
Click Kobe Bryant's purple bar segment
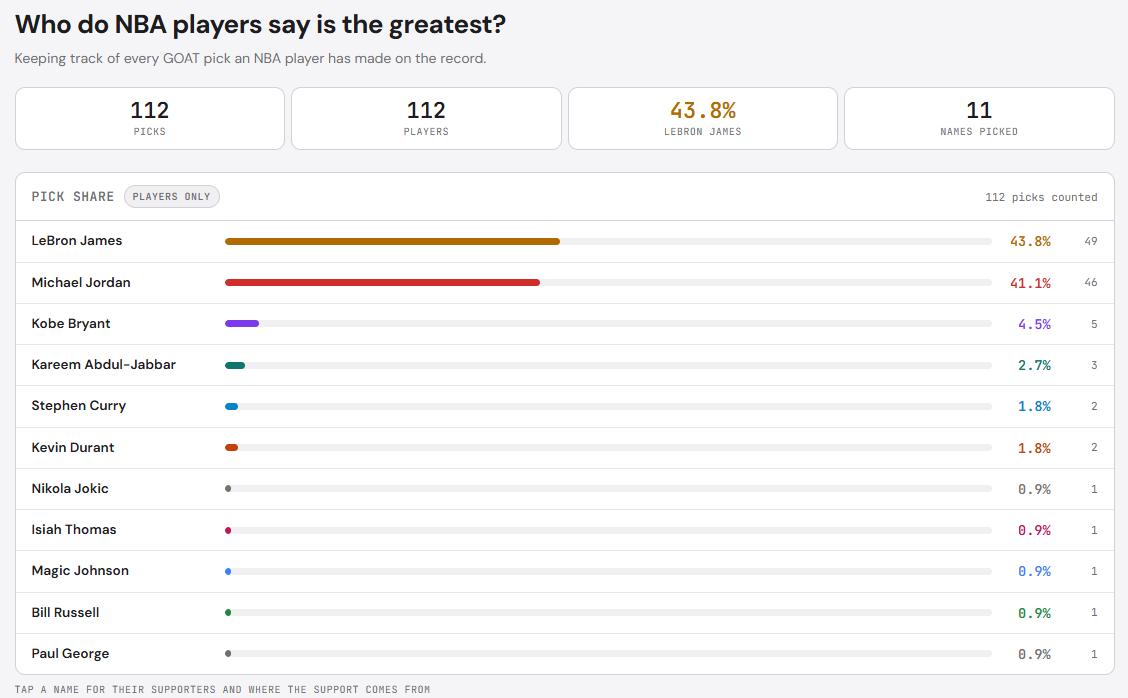point(242,324)
